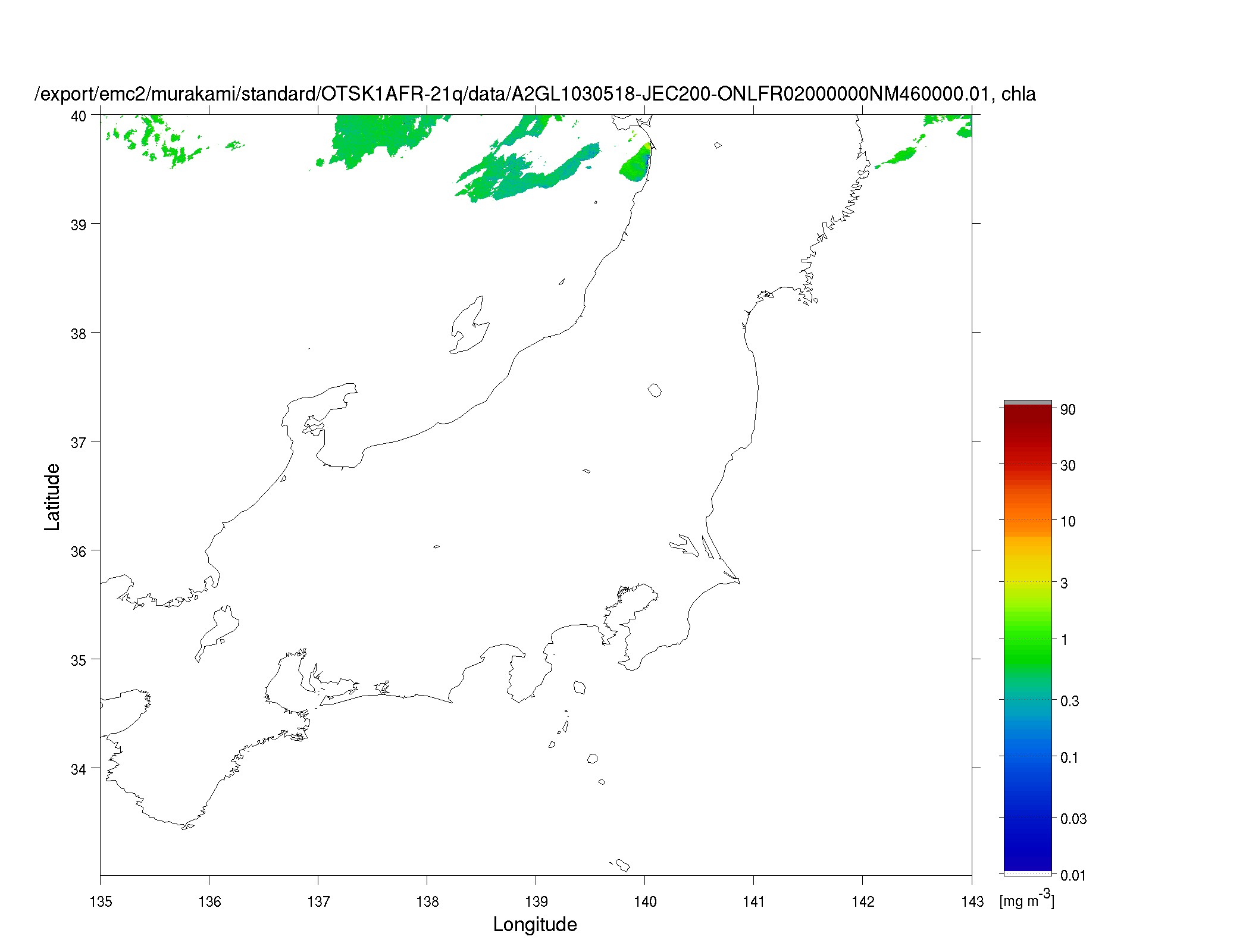Pick the orange colorbar band beside 10
Viewport: 1249px width, 952px height.
pos(1028,520)
